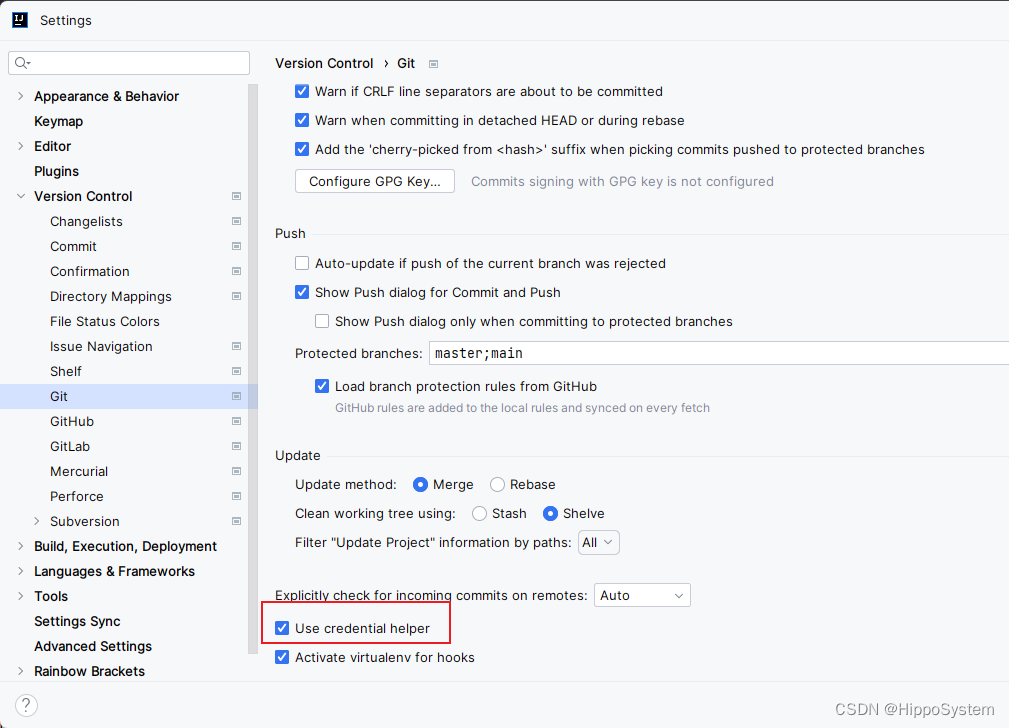1009x728 pixels.
Task: Click the IntelliJ IDEA logo in title bar
Action: (20, 20)
